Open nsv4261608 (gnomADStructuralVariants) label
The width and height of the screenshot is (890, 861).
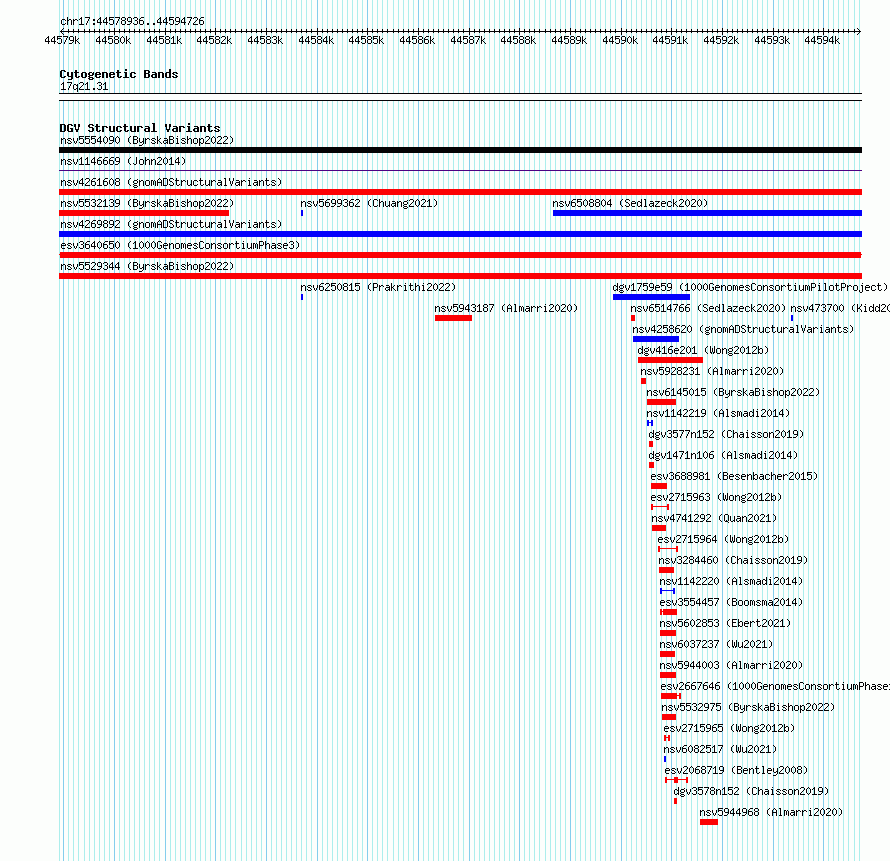pos(171,182)
